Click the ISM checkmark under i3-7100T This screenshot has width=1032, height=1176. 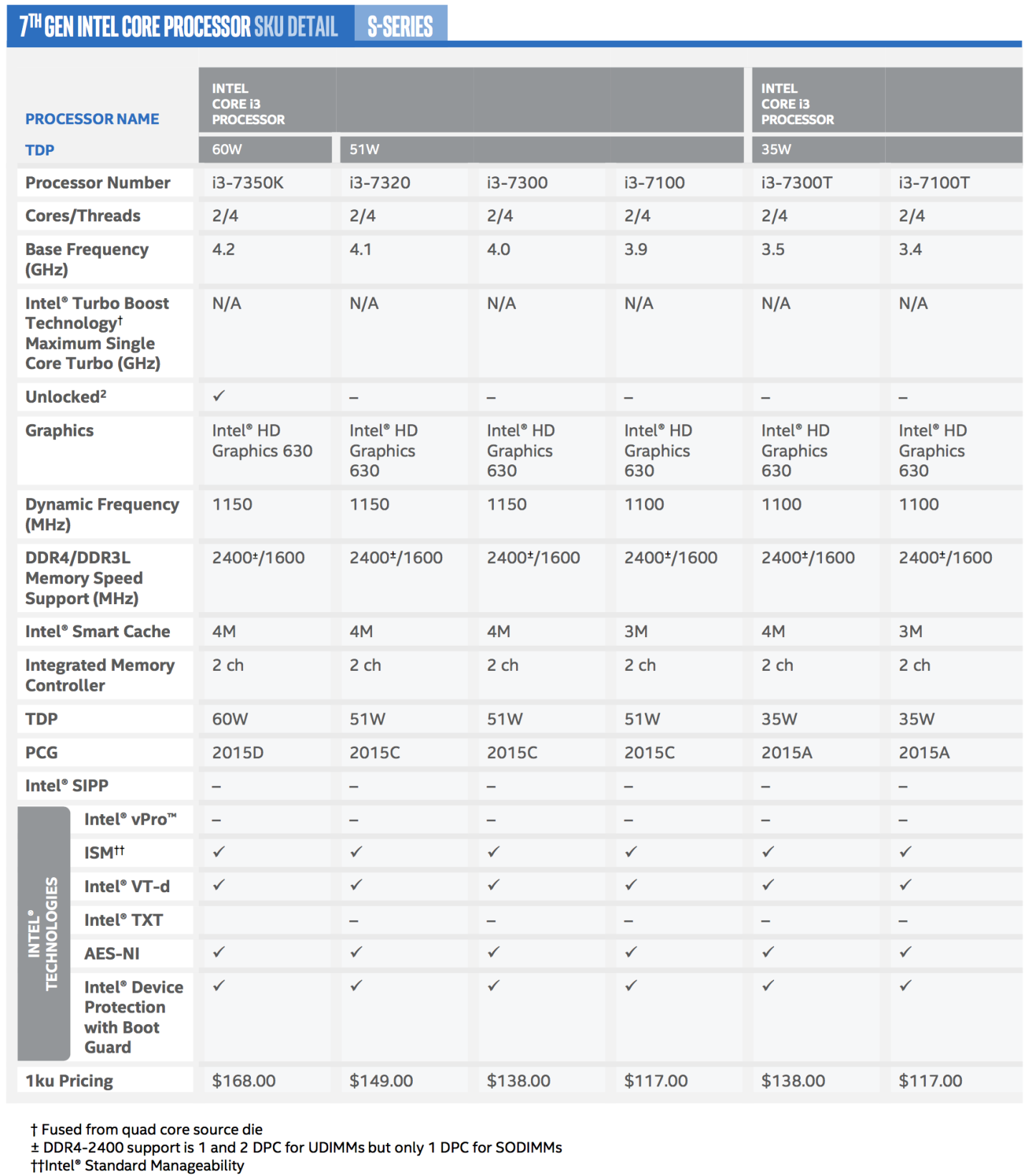tap(906, 851)
